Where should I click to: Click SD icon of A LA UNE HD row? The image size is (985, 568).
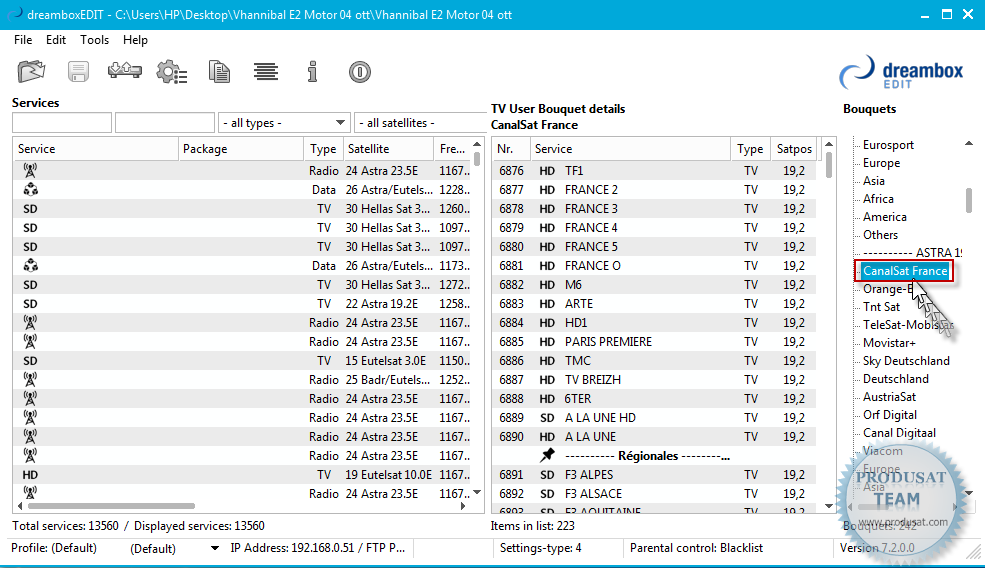(x=547, y=418)
